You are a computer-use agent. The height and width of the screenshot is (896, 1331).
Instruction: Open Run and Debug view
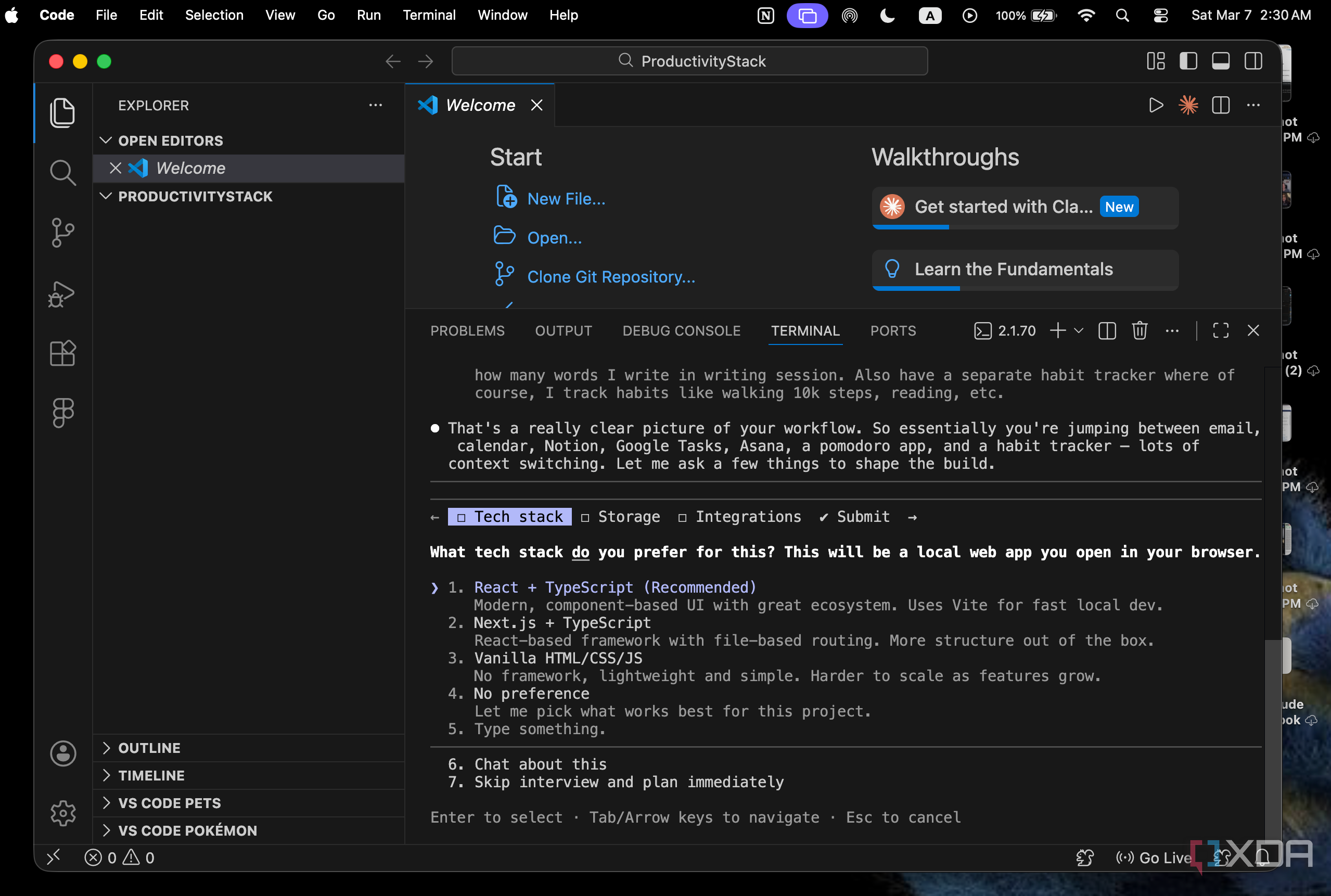click(62, 295)
